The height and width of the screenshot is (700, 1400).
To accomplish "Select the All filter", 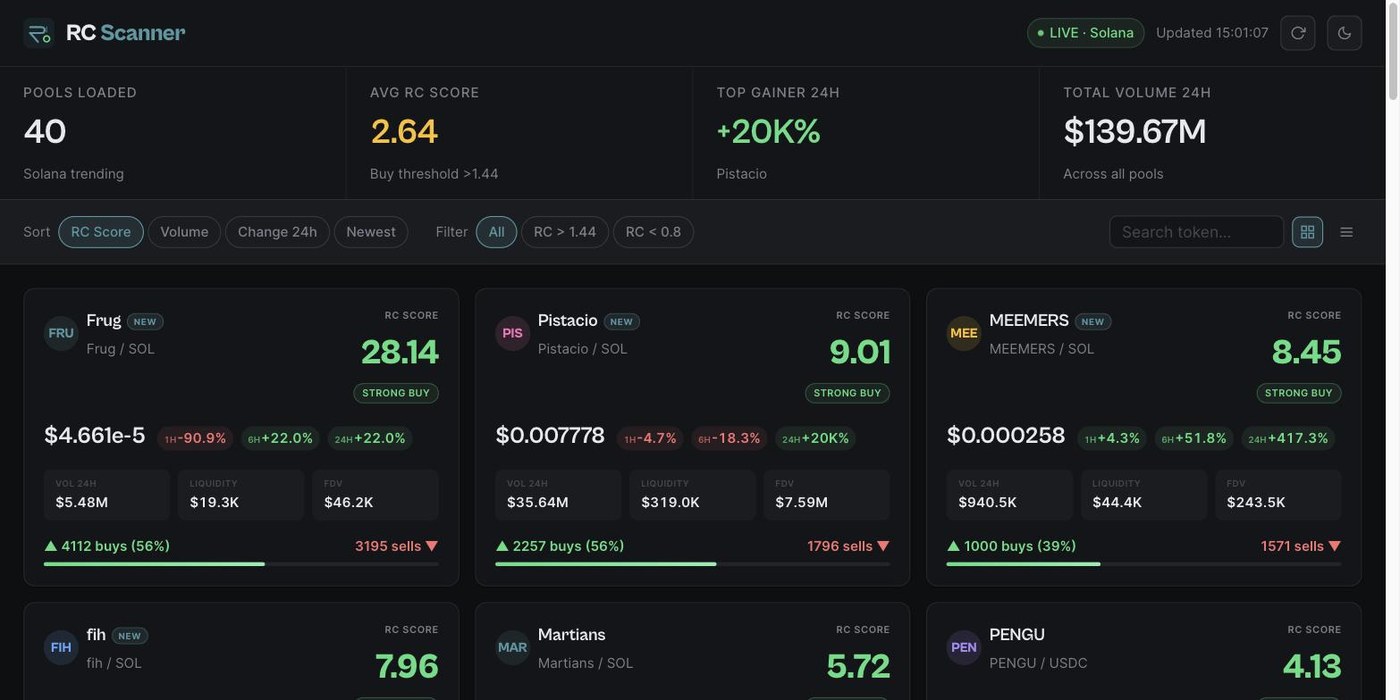I will click(496, 232).
